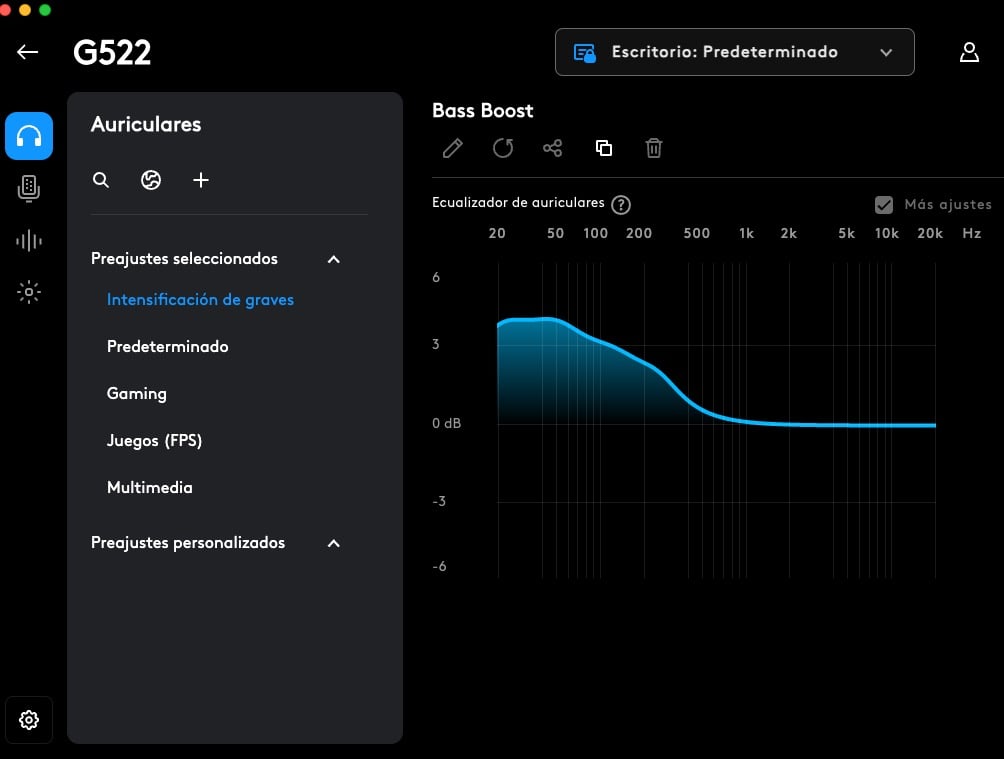Open the user account profile icon
Screen dimensions: 1004x759
[x=969, y=52]
